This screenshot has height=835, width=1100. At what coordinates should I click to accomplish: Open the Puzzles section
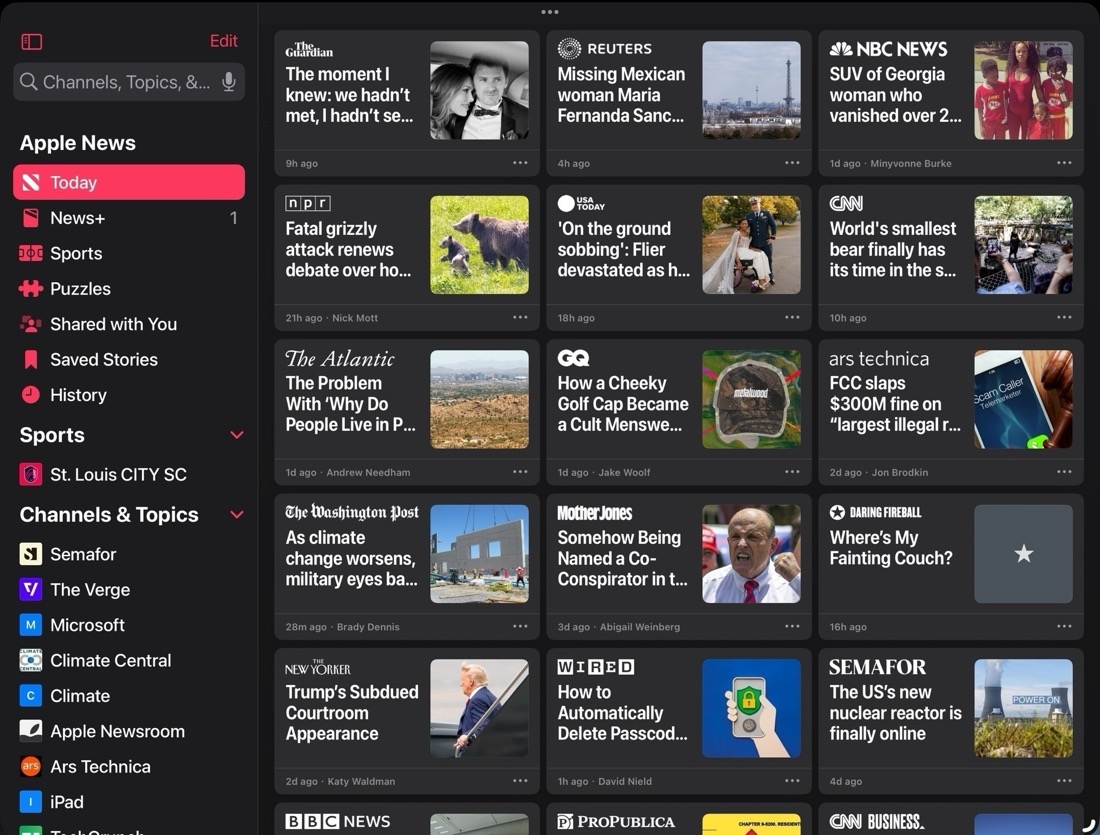80,288
